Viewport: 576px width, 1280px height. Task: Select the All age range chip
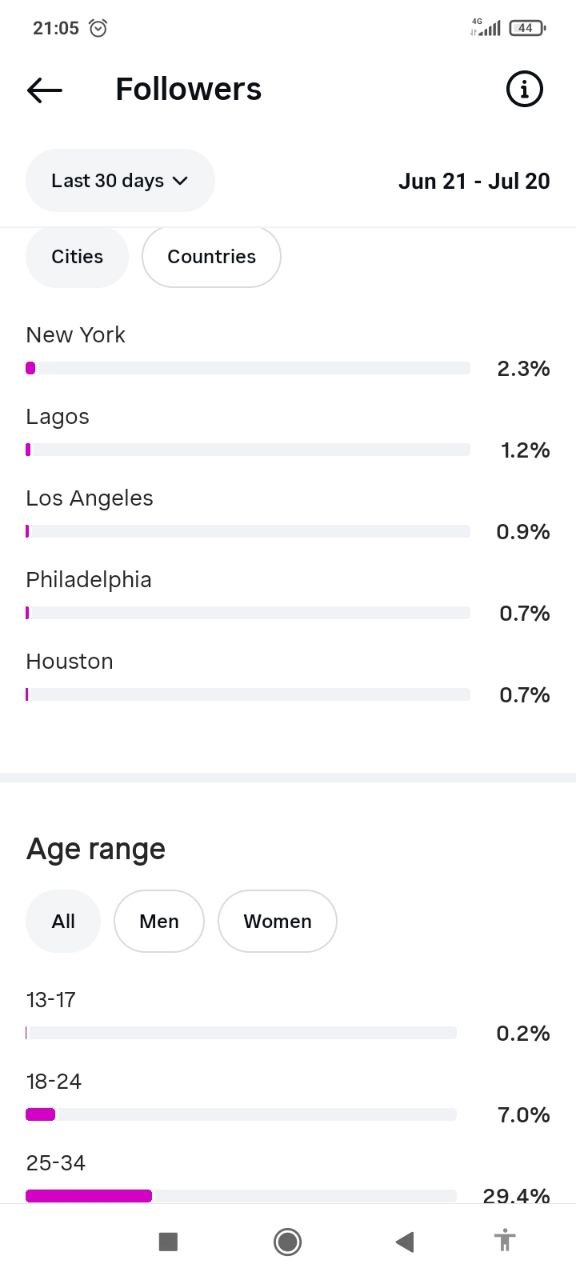coord(63,921)
